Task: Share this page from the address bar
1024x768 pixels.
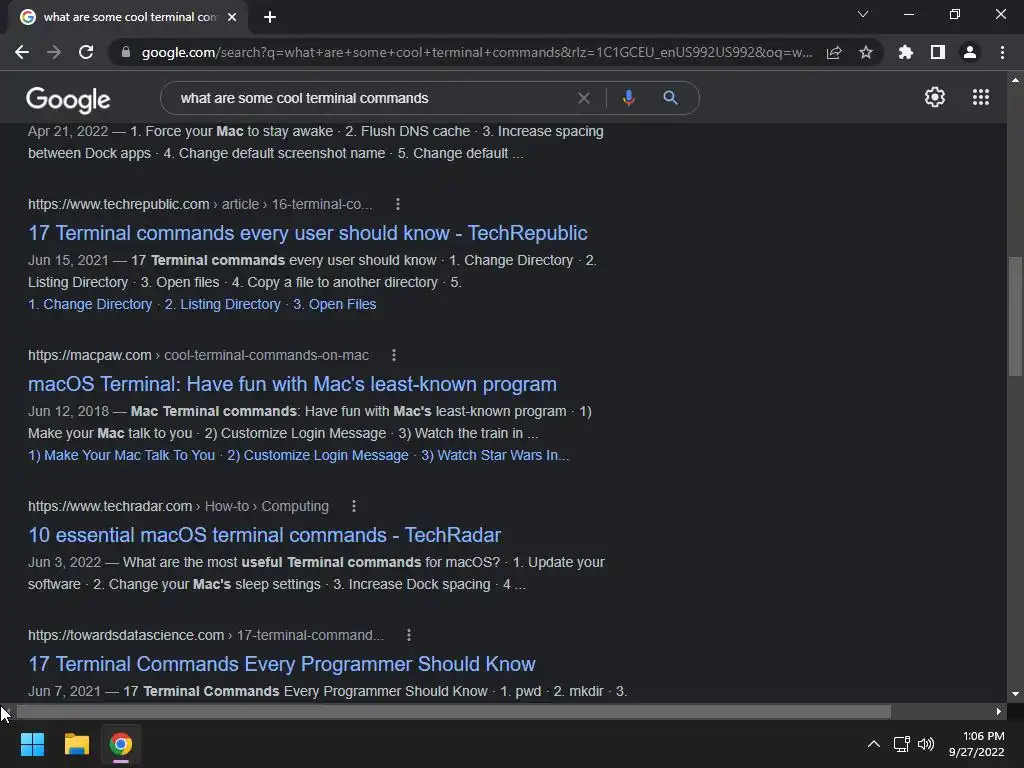Action: pyautogui.click(x=834, y=52)
